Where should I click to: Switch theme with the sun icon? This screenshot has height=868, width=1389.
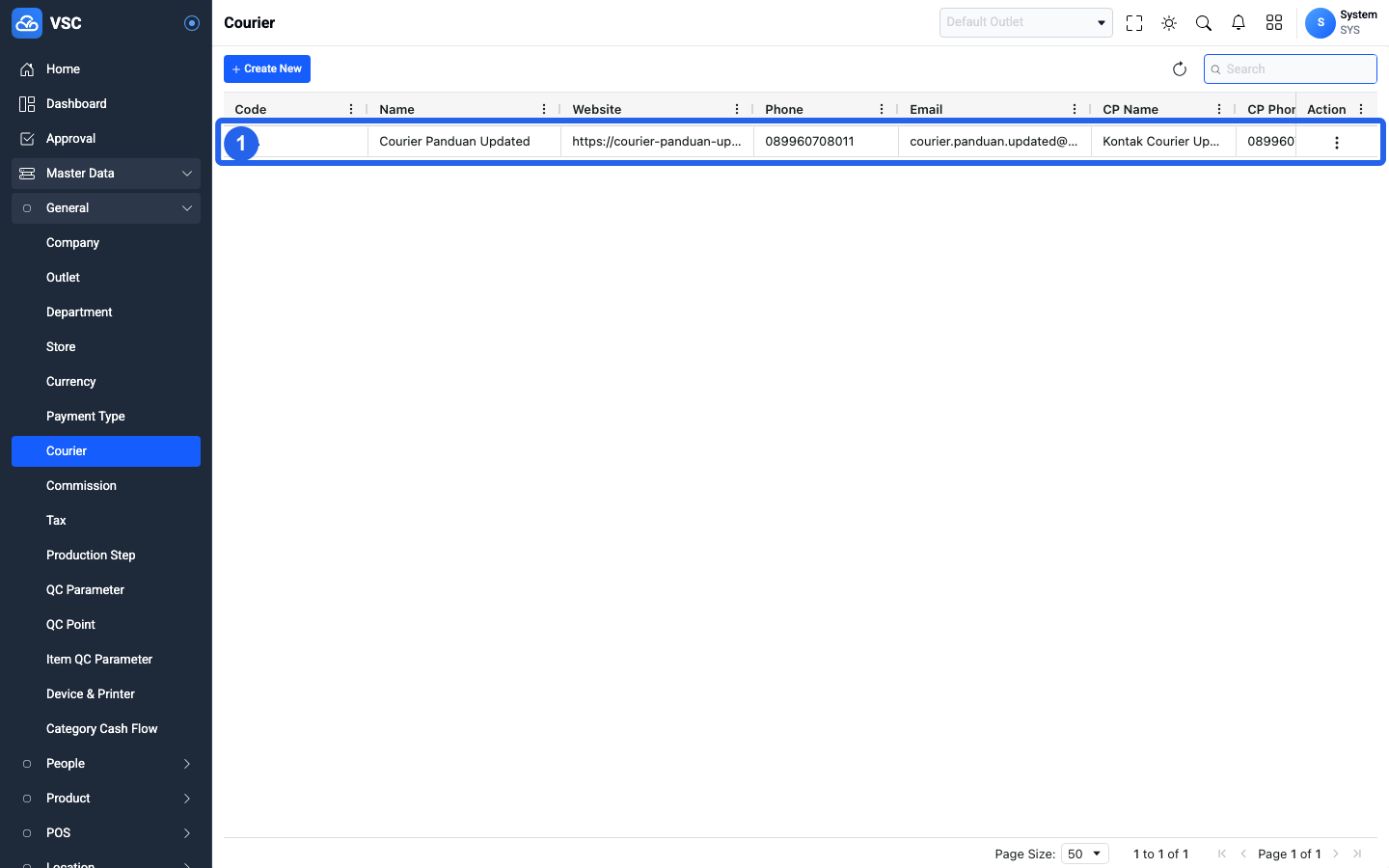tap(1169, 23)
